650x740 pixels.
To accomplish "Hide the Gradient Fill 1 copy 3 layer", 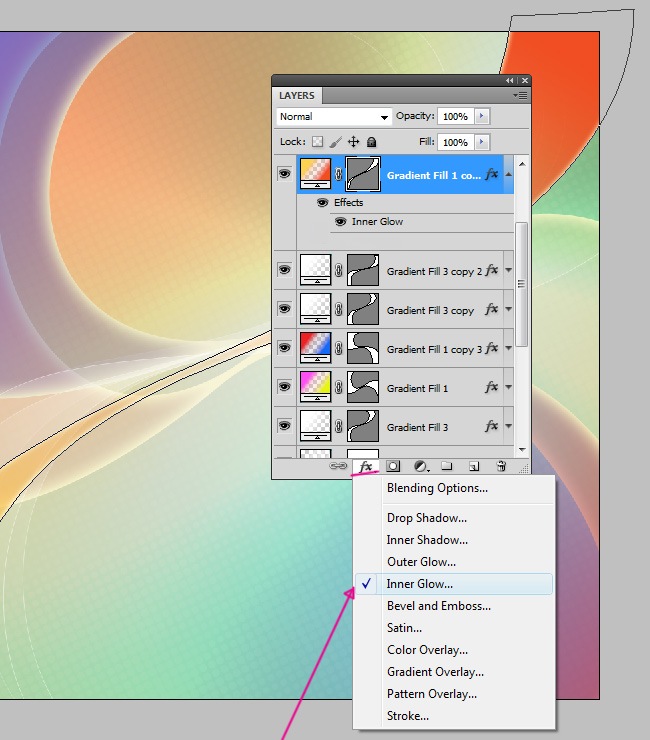I will point(285,348).
